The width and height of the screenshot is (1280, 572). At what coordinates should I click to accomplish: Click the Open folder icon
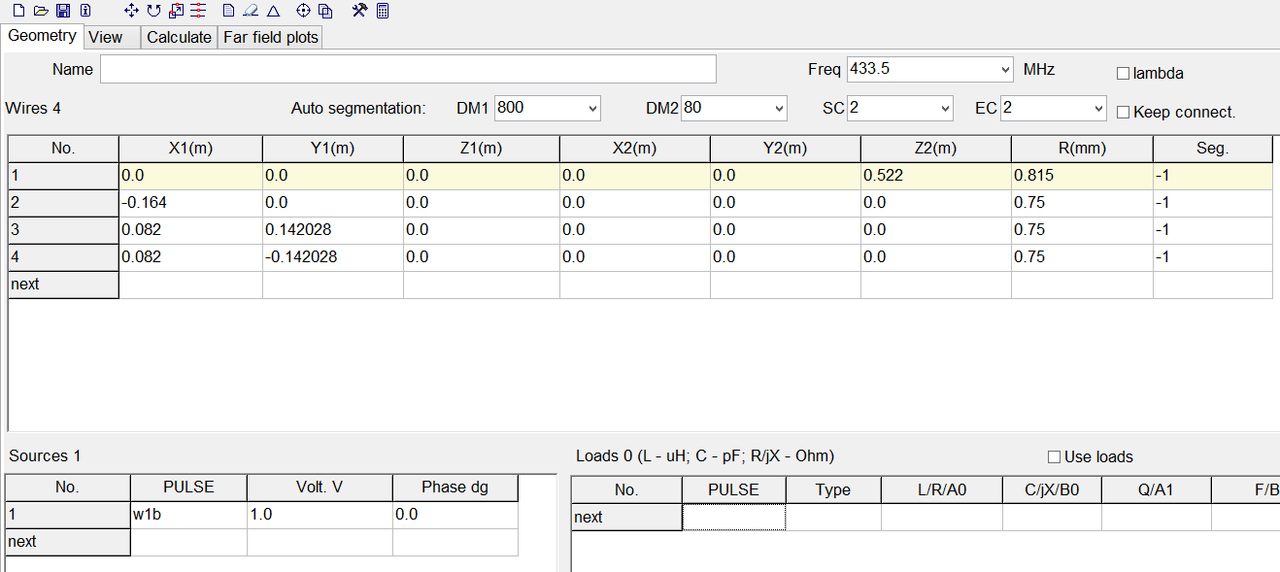click(40, 11)
